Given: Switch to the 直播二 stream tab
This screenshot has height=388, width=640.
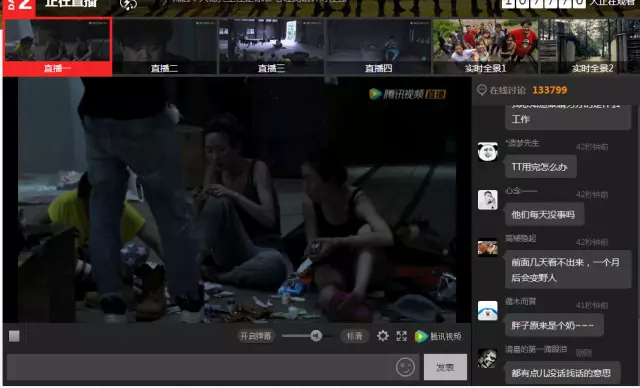Looking at the screenshot, I should pyautogui.click(x=164, y=47).
